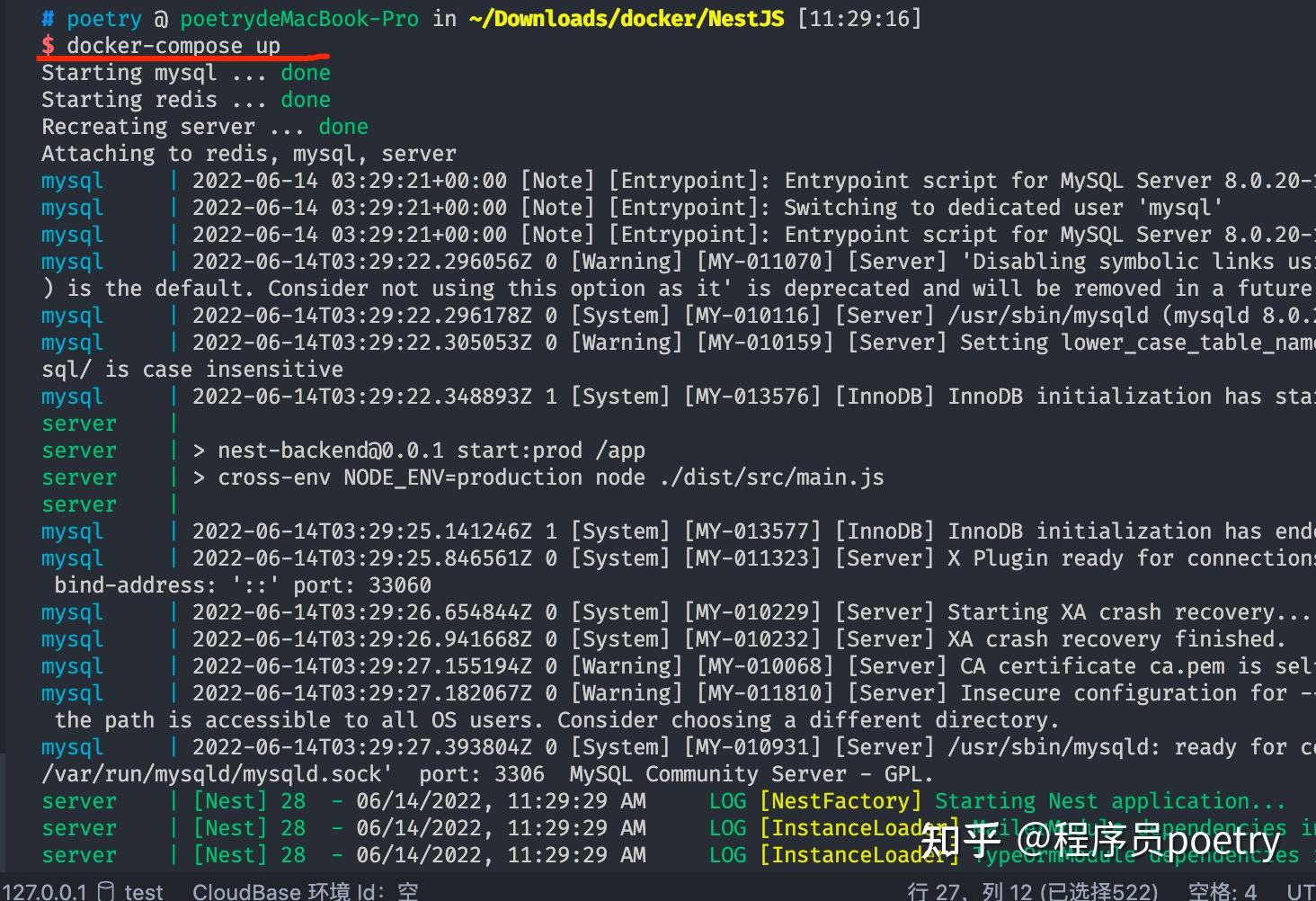This screenshot has height=901, width=1316.
Task: Open the 127.0.0.1 connection status item
Action: click(44, 891)
